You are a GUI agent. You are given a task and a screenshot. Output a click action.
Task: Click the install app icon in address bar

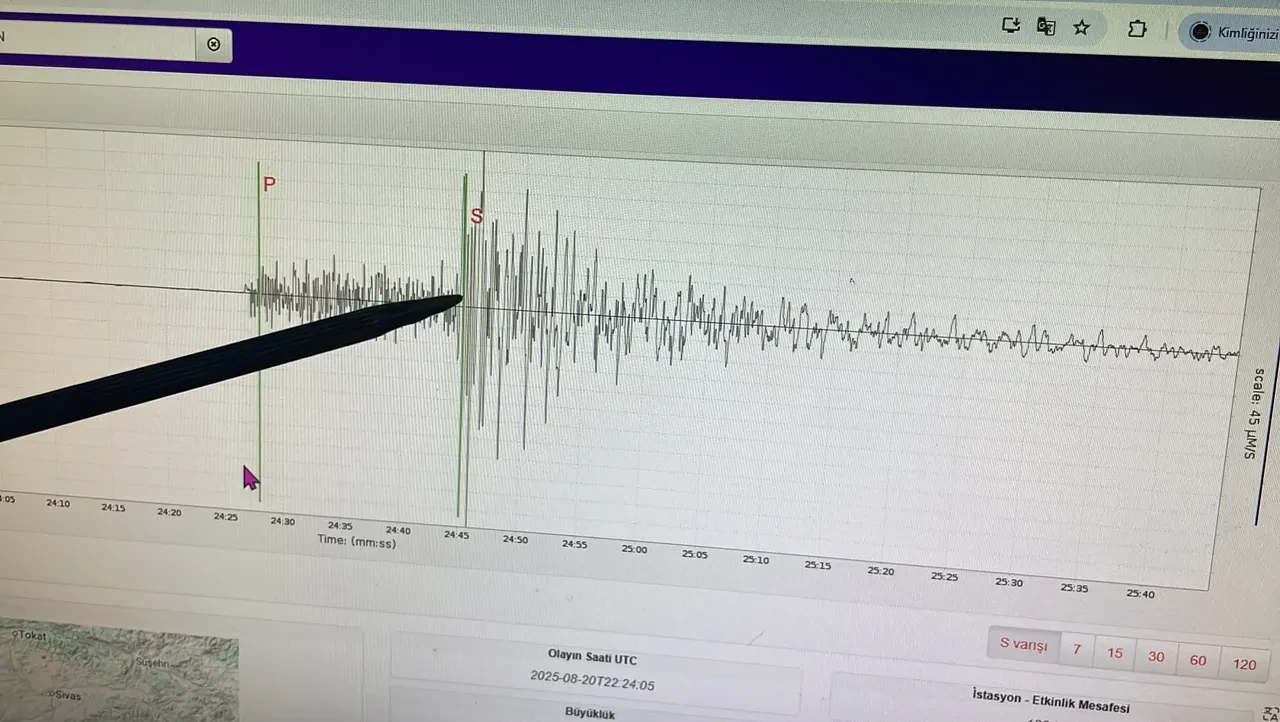coord(1011,26)
